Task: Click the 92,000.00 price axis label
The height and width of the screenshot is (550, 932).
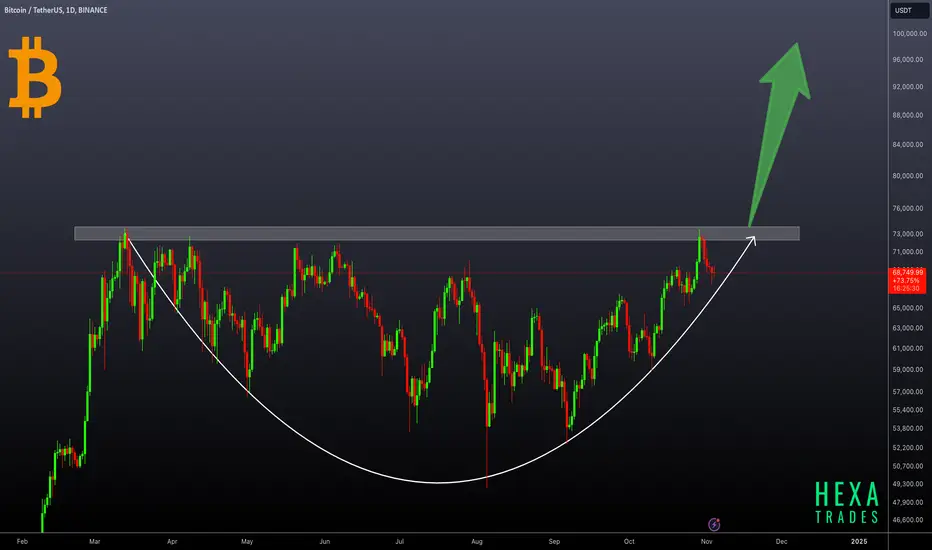Action: [x=908, y=87]
